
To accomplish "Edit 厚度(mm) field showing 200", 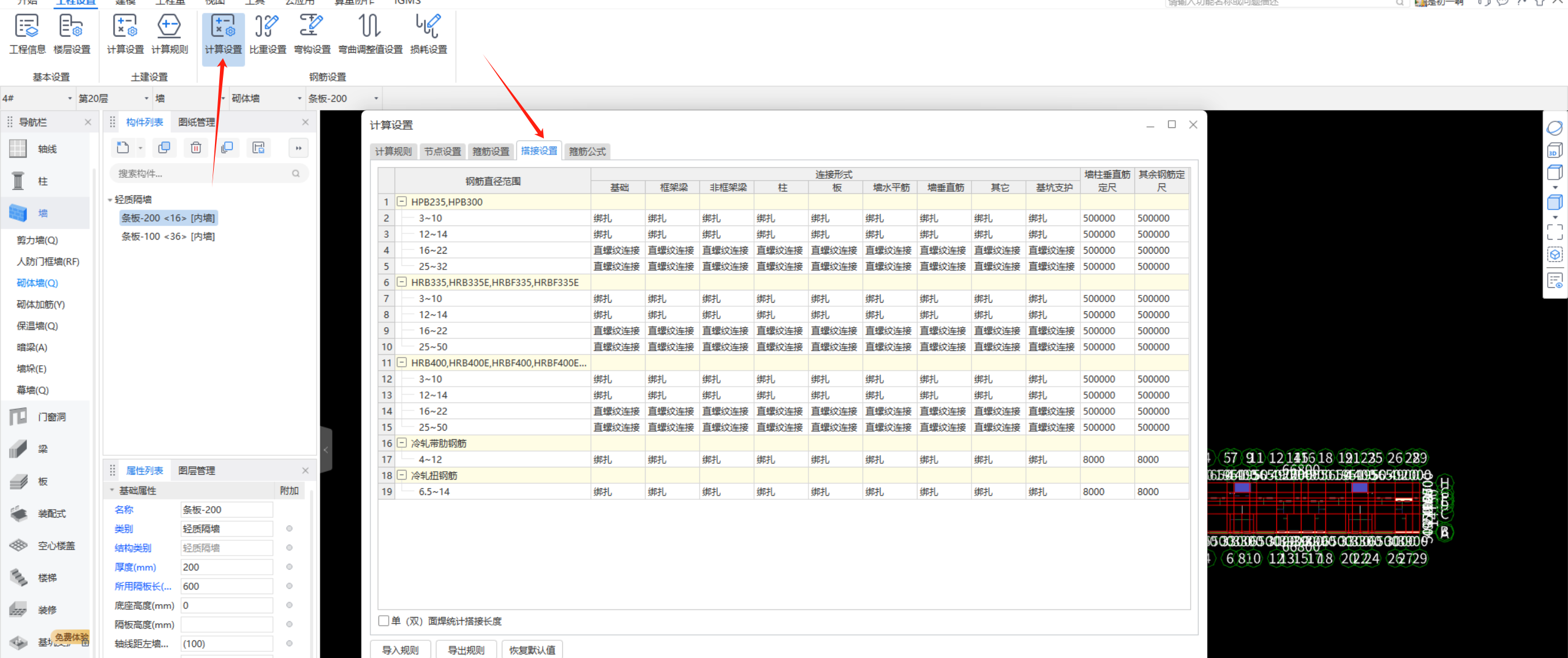I will pos(227,567).
